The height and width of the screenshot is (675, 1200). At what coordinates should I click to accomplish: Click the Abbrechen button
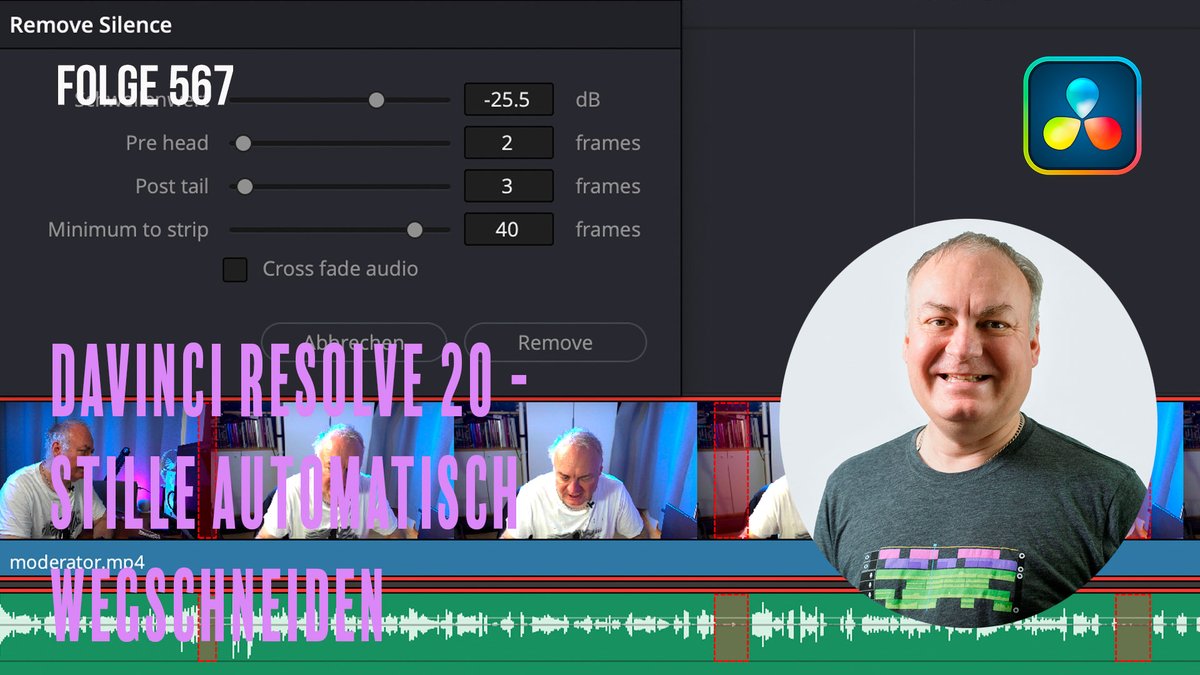tap(354, 342)
